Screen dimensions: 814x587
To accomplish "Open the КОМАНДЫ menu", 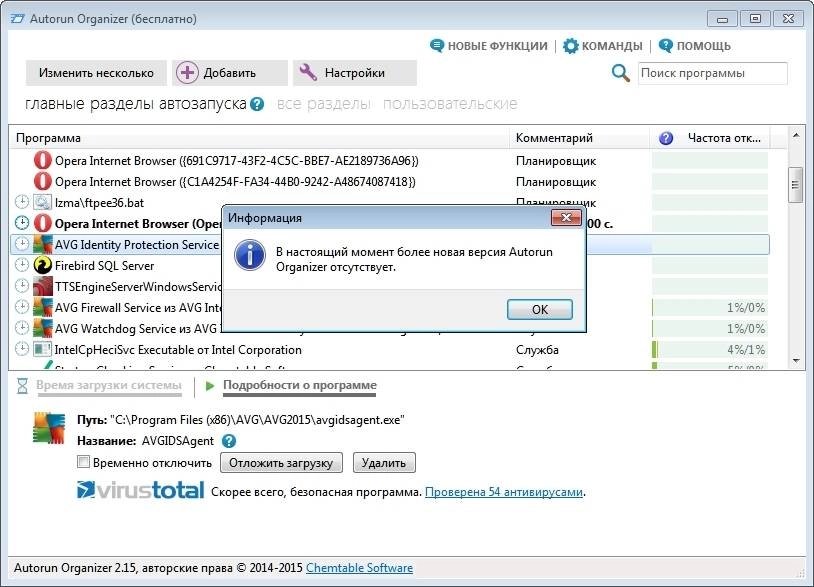I will pos(612,46).
